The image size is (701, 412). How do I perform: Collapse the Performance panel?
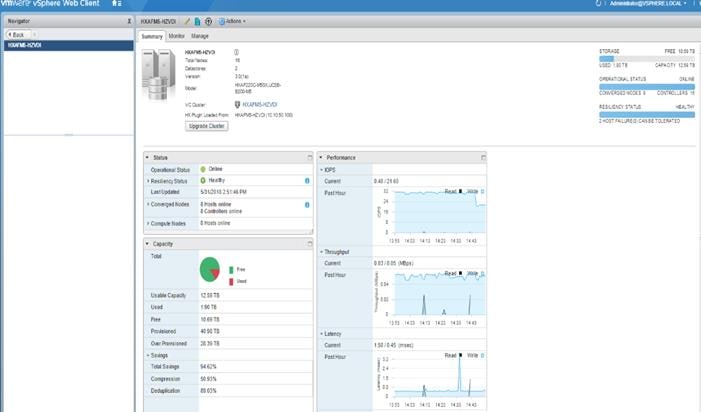pos(321,158)
